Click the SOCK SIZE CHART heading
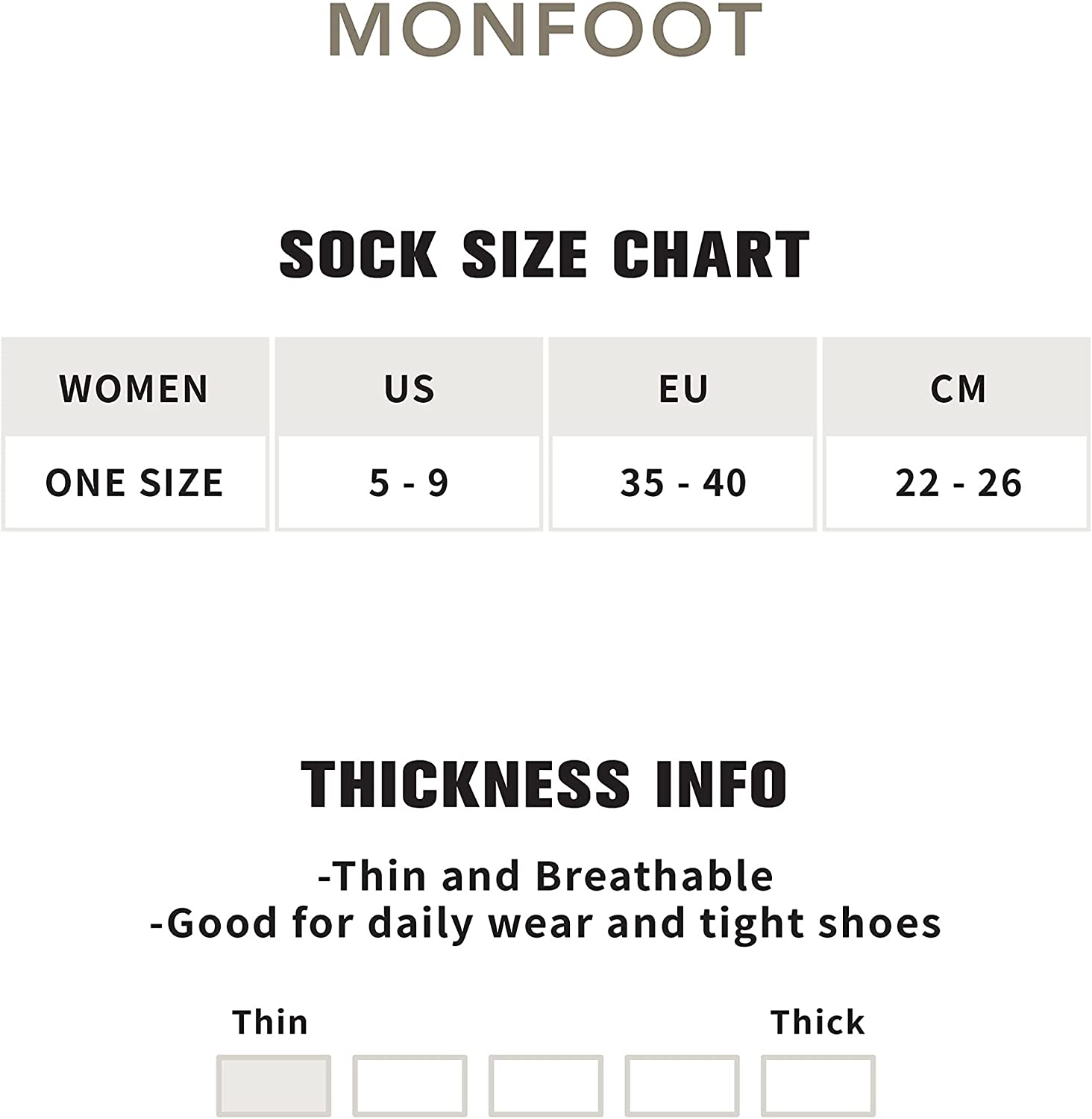The width and height of the screenshot is (1092, 1119). [x=545, y=254]
